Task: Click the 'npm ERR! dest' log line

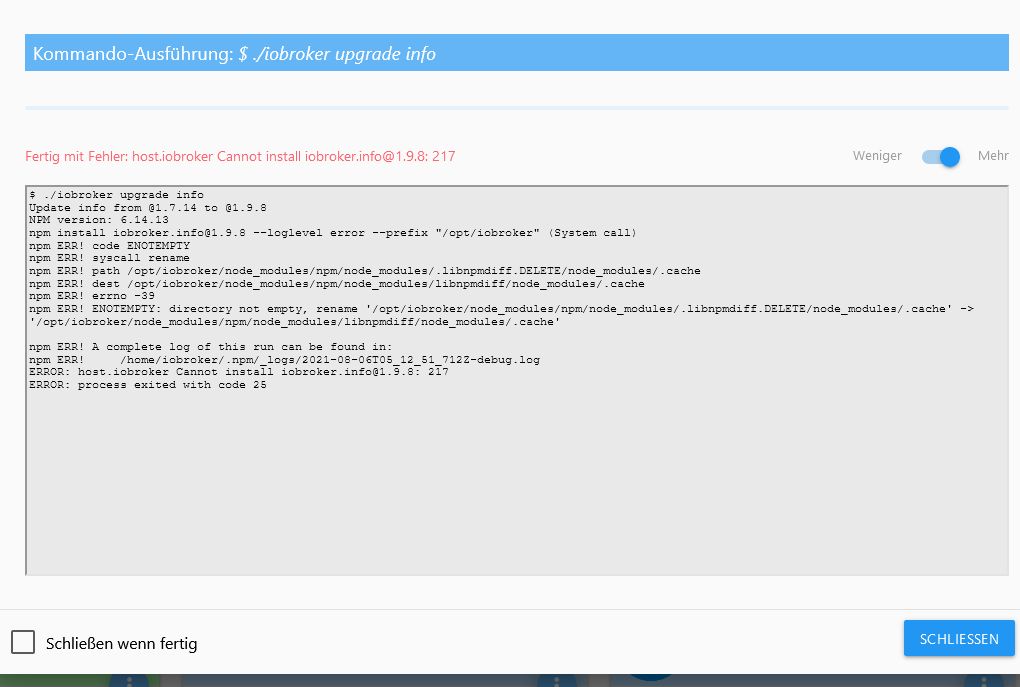Action: (336, 284)
